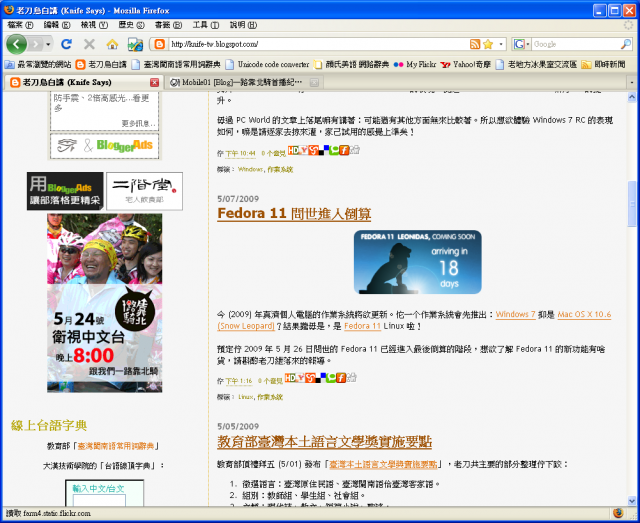Image resolution: width=640 pixels, height=523 pixels.
Task: Click the forward navigation arrow
Action: [x=36, y=44]
